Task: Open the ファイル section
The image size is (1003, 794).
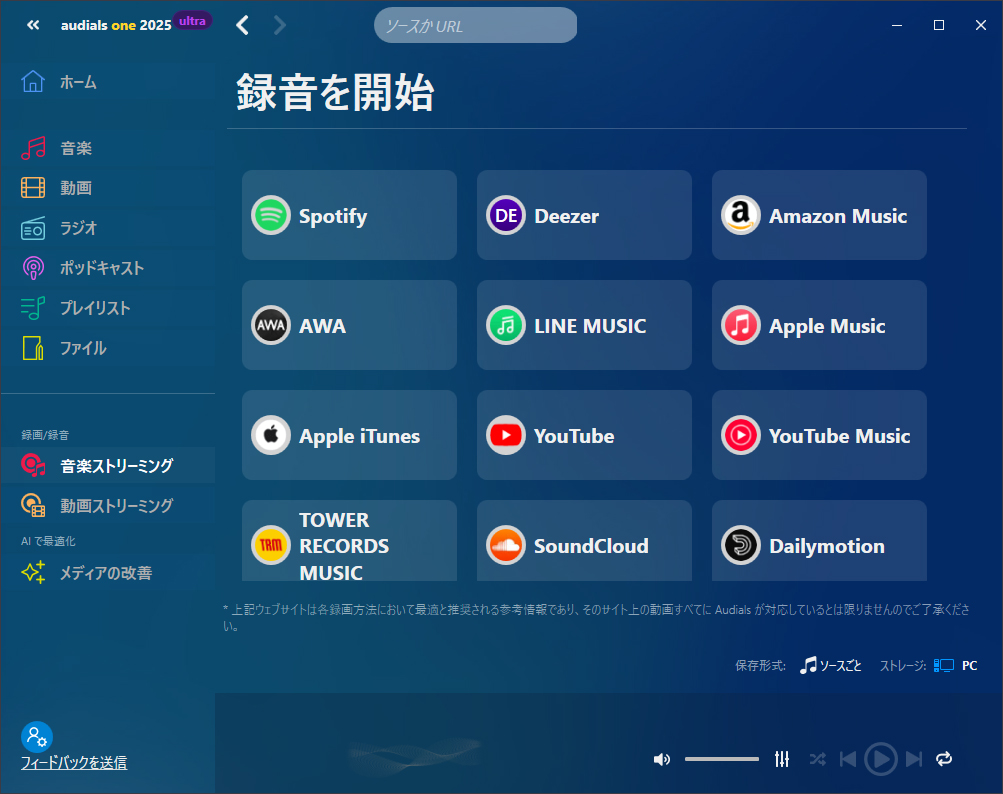Action: (x=107, y=348)
